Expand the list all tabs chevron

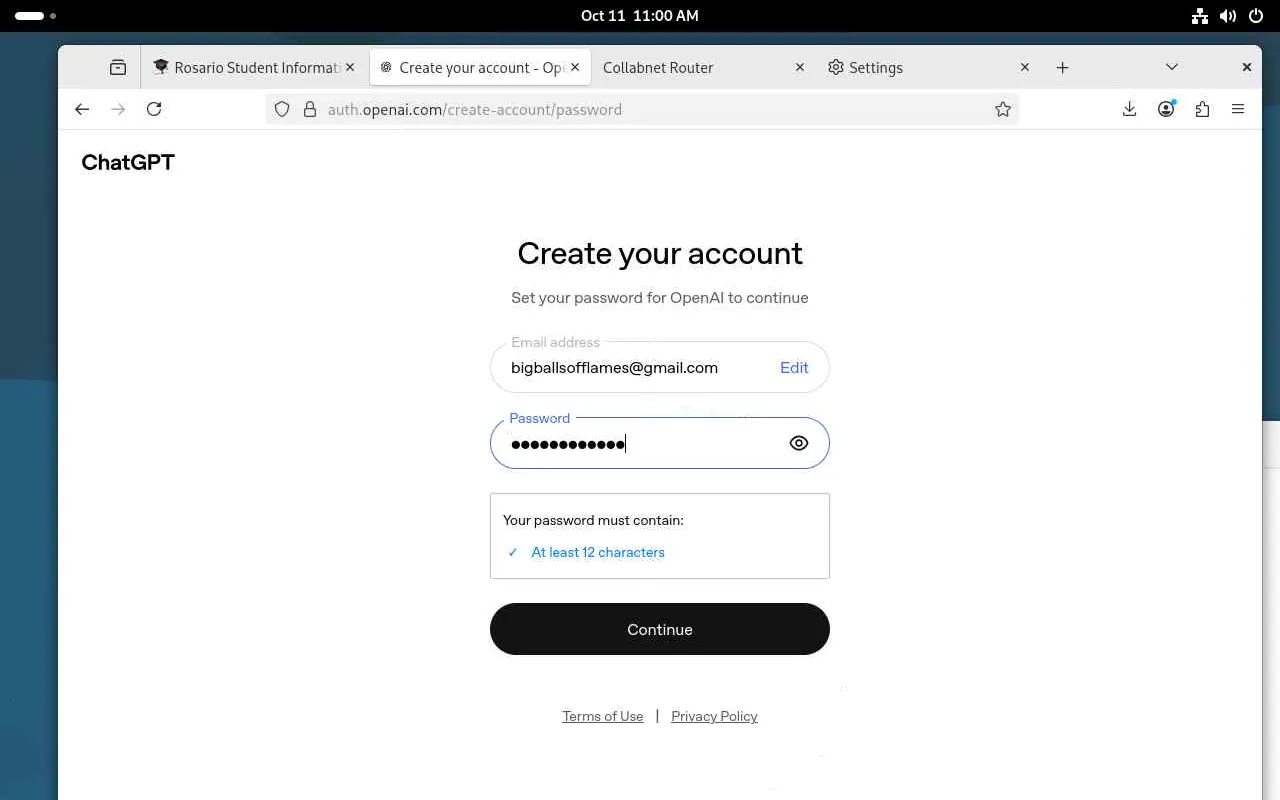[1172, 67]
